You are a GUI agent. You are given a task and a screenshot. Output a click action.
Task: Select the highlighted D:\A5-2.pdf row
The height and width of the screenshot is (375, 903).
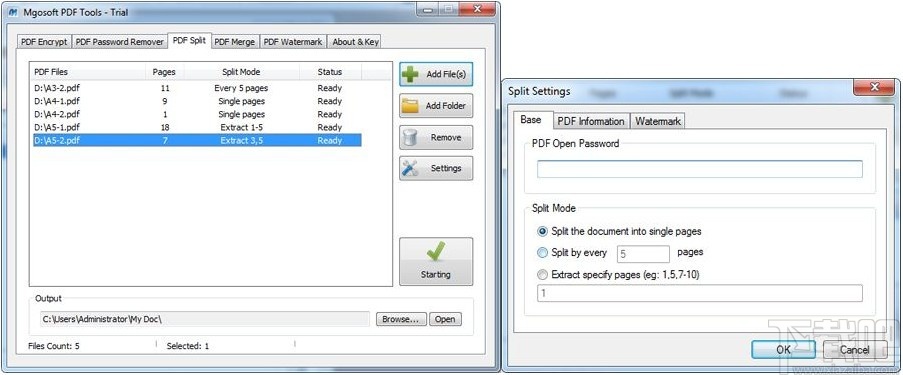[196, 141]
